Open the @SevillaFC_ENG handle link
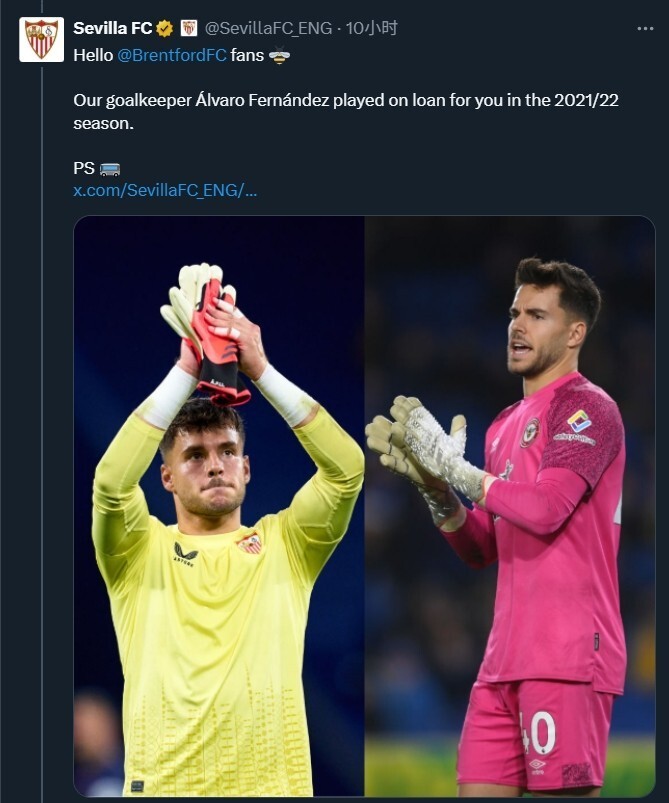 click(x=268, y=28)
